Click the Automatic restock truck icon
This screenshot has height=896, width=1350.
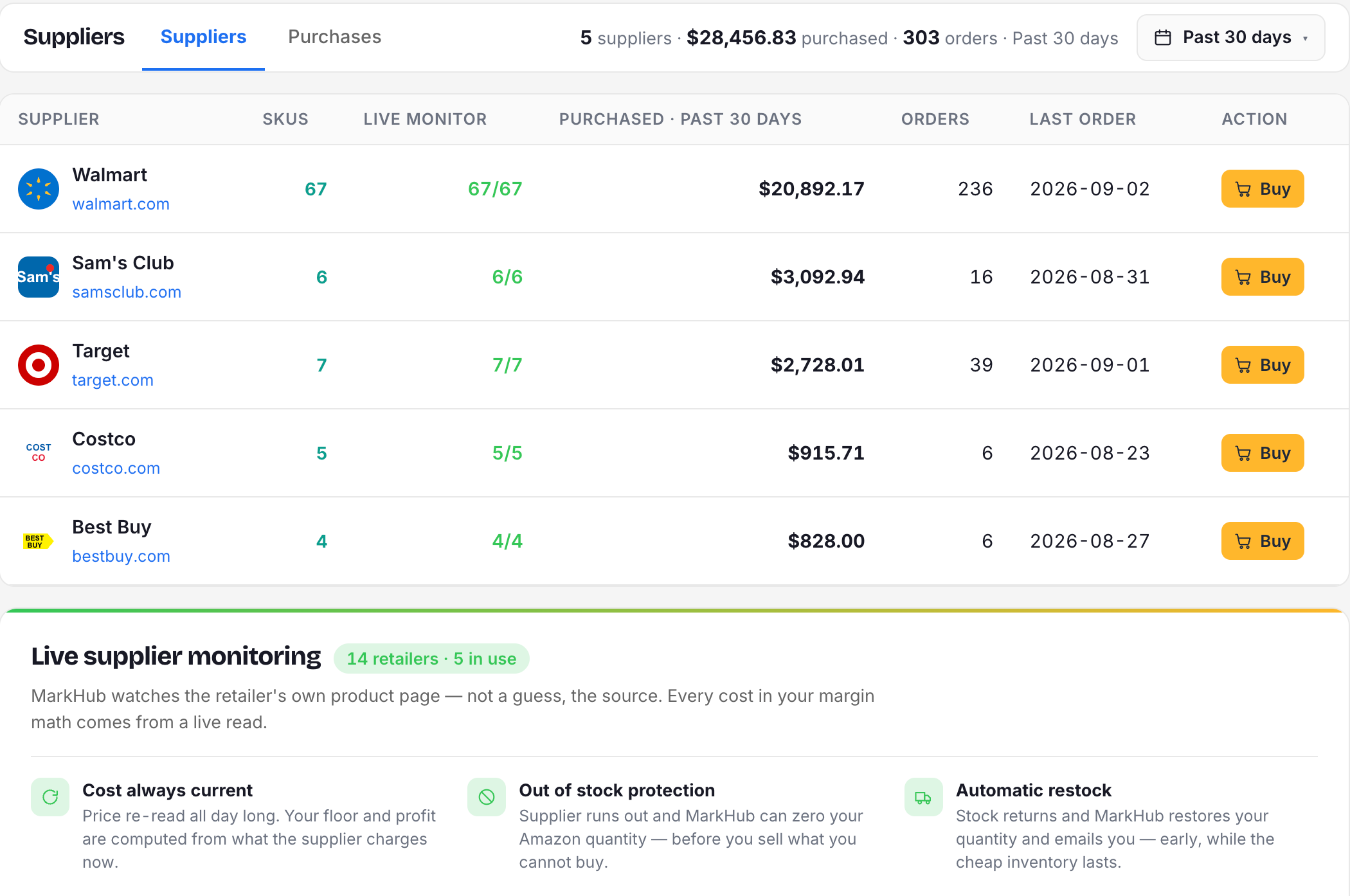923,797
